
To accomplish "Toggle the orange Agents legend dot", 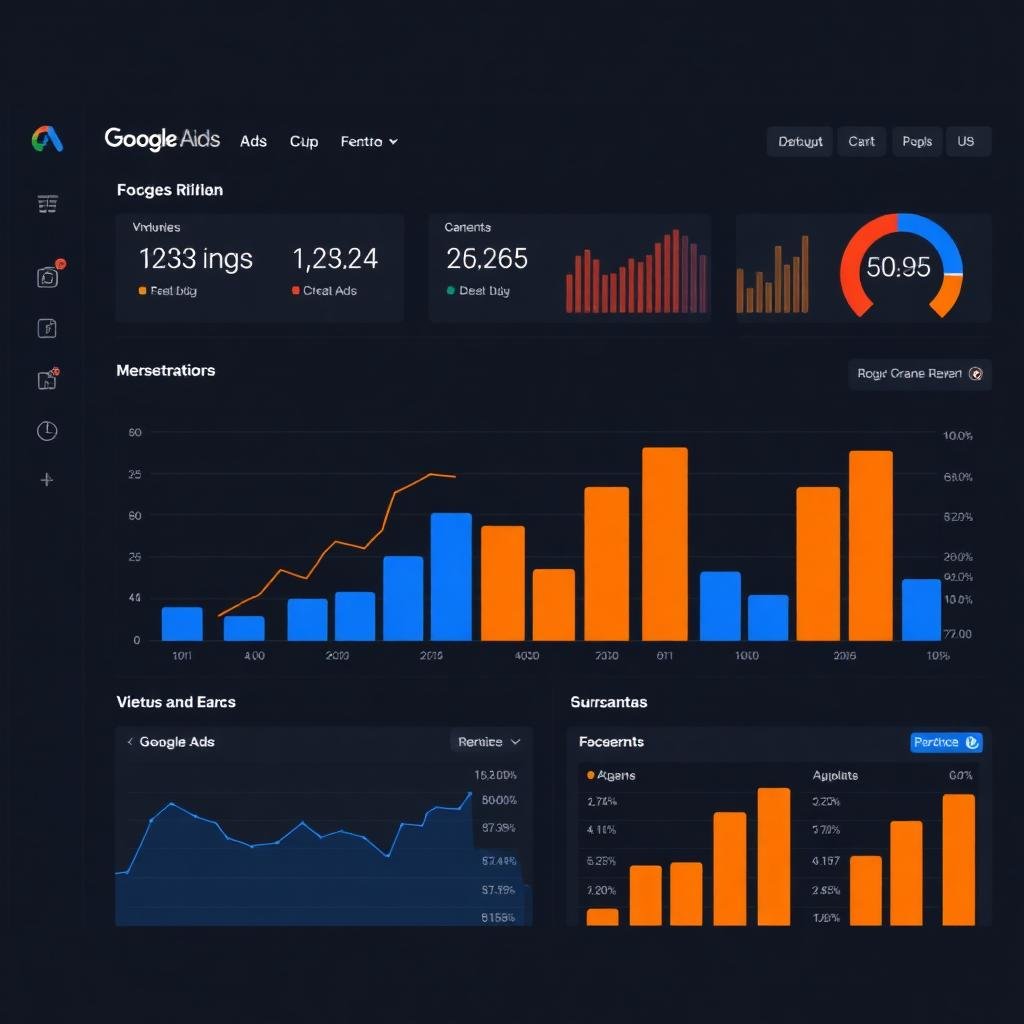I will coord(590,775).
